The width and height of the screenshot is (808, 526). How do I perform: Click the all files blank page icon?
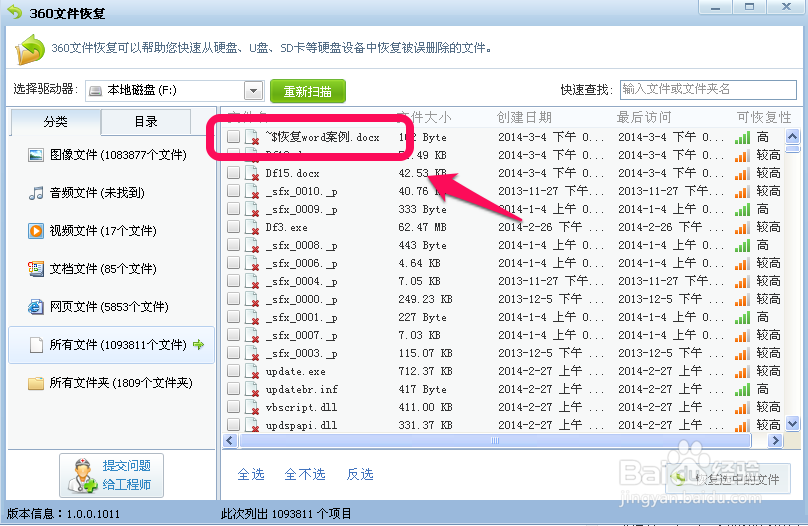click(x=36, y=345)
